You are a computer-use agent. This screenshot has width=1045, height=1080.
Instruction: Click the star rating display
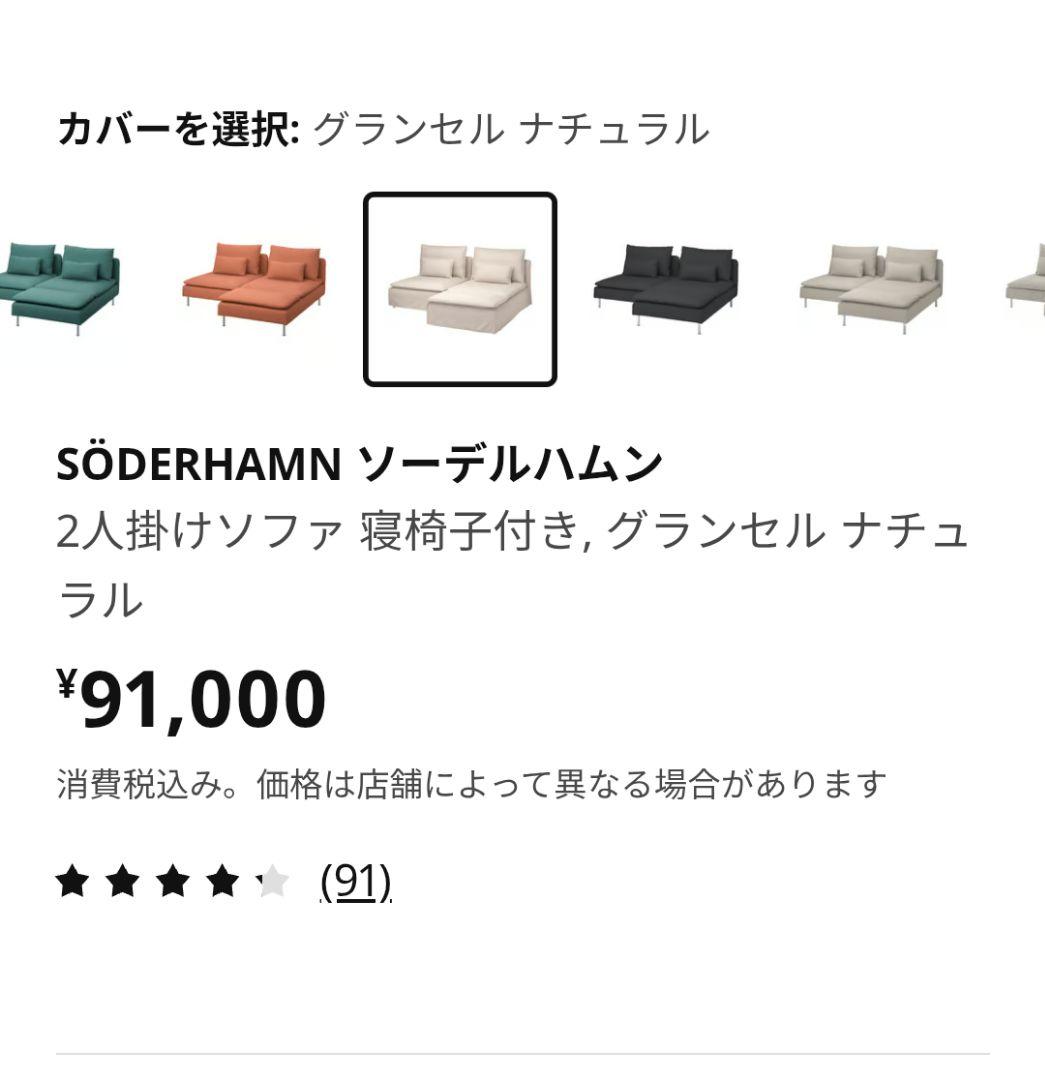(170, 880)
